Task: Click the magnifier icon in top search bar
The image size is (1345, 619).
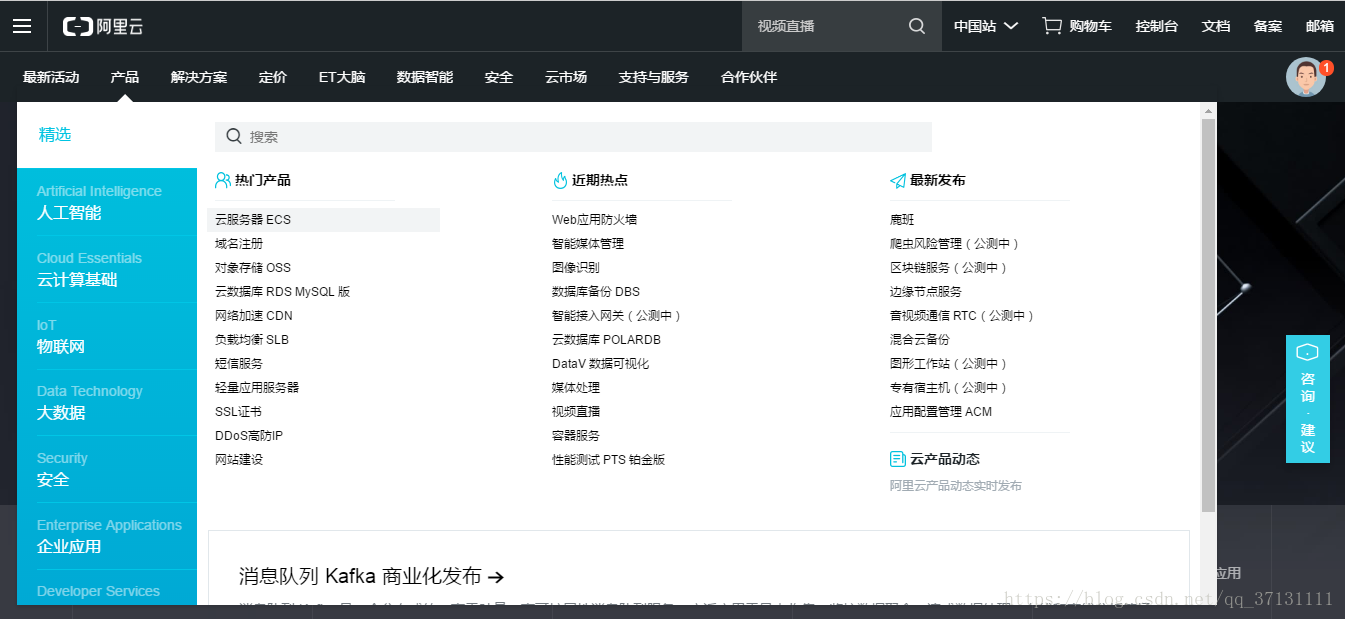Action: 917,26
